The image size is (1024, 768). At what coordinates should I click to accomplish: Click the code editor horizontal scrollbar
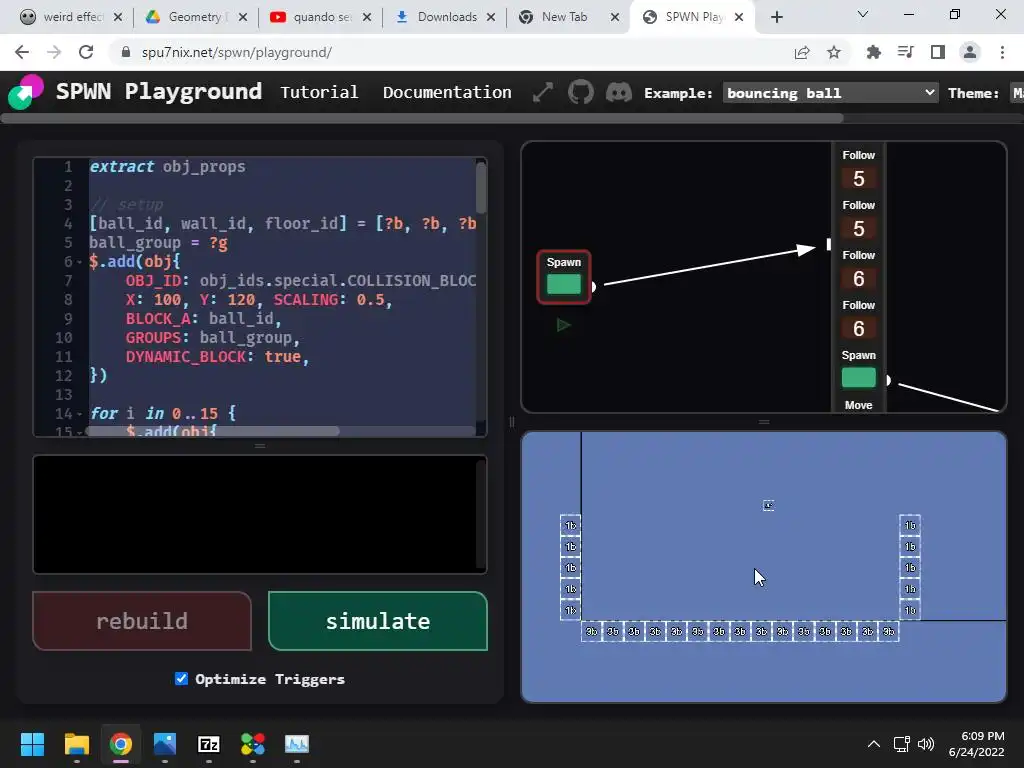213,431
